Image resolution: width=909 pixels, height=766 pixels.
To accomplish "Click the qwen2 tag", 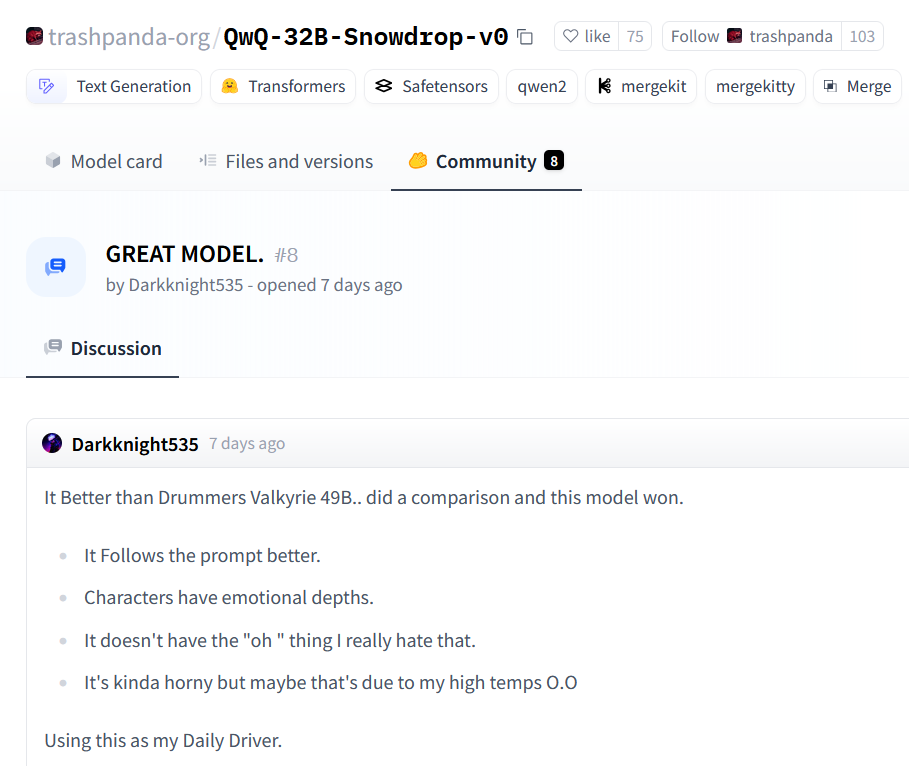I will 541,86.
